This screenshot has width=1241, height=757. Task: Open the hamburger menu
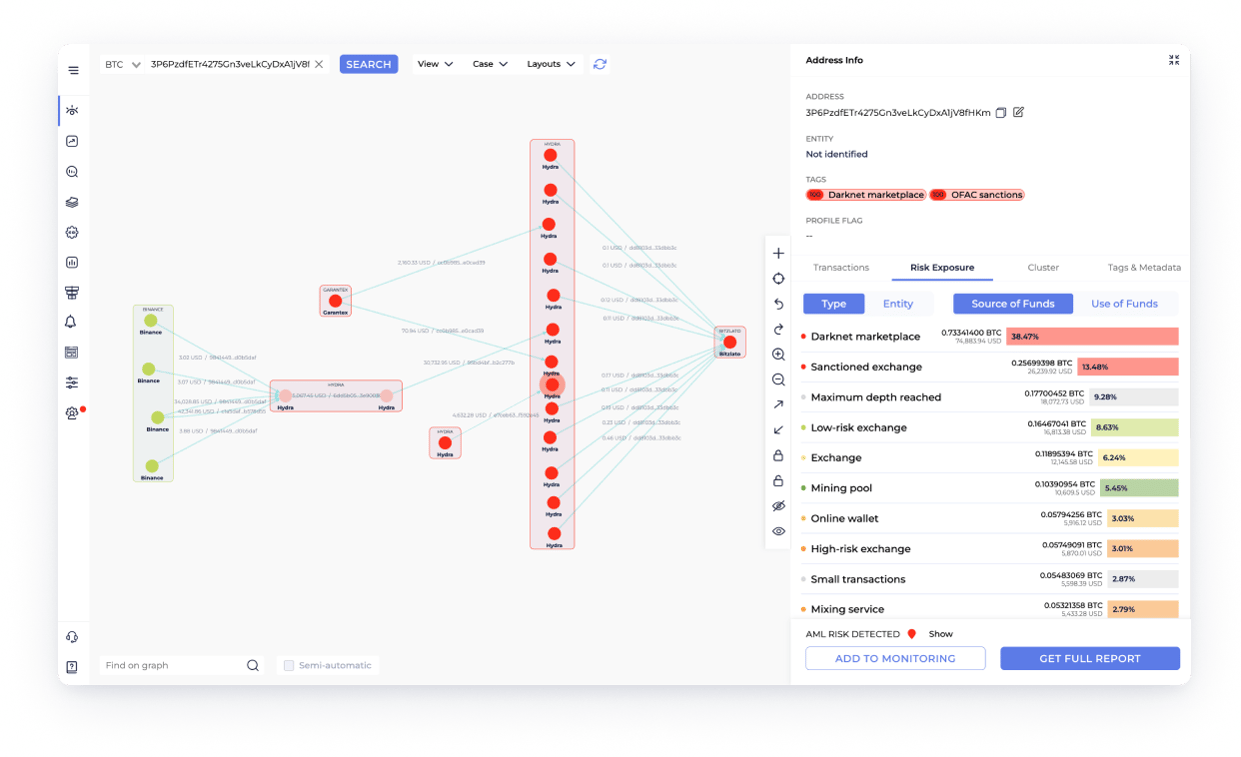pos(73,70)
